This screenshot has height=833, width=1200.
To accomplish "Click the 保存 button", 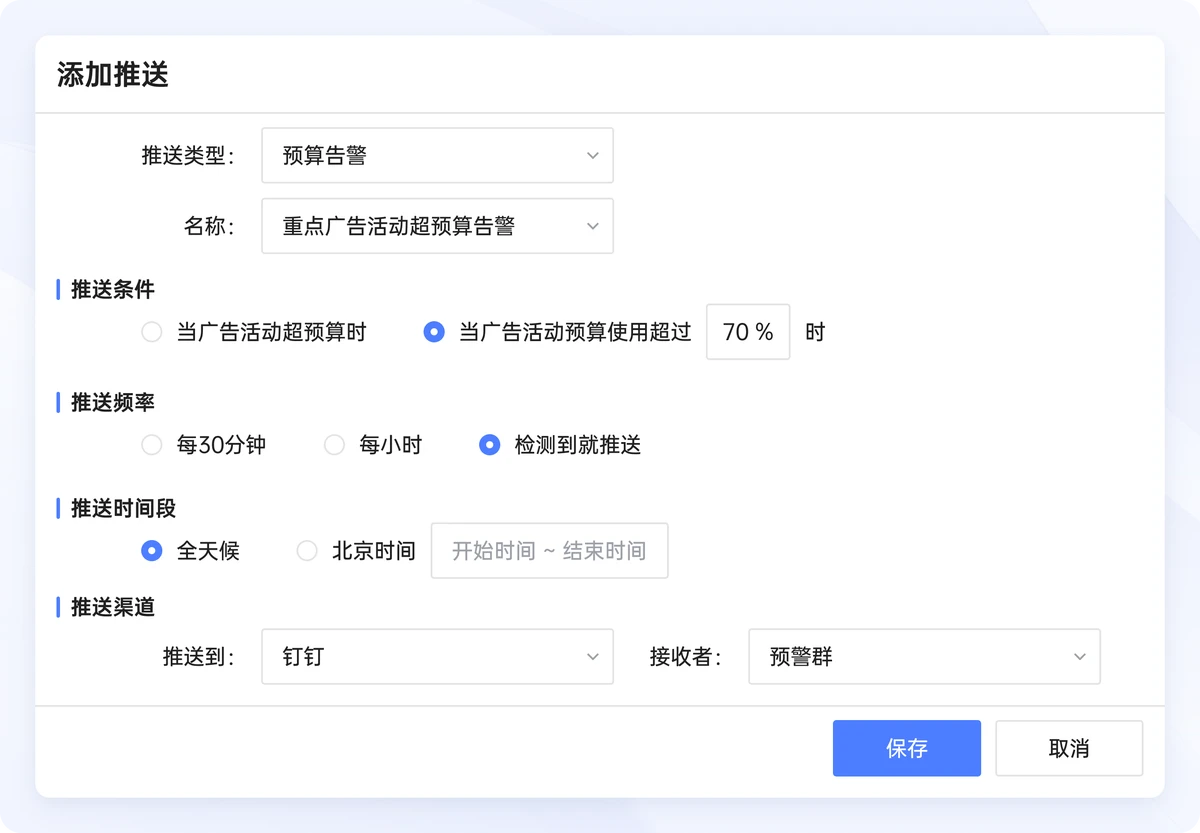I will coord(906,748).
